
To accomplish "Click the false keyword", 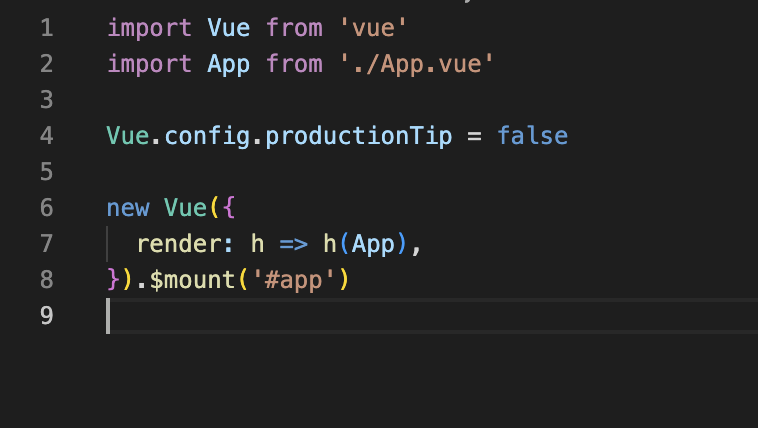I will click(532, 135).
